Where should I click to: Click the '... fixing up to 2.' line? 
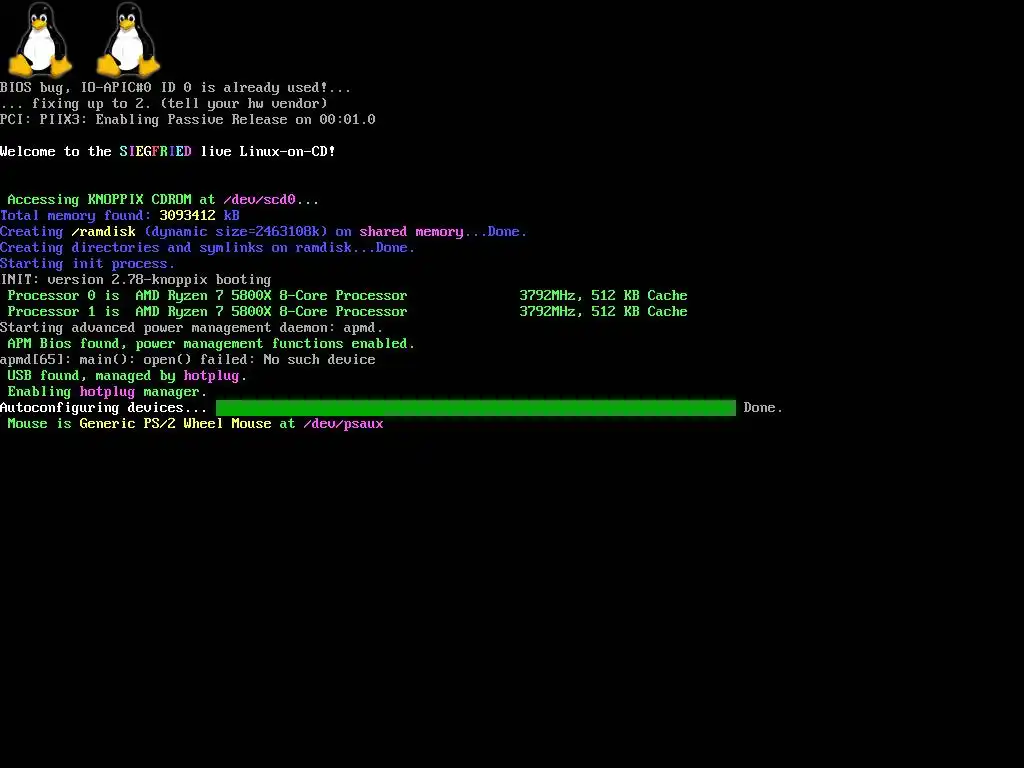[x=164, y=103]
